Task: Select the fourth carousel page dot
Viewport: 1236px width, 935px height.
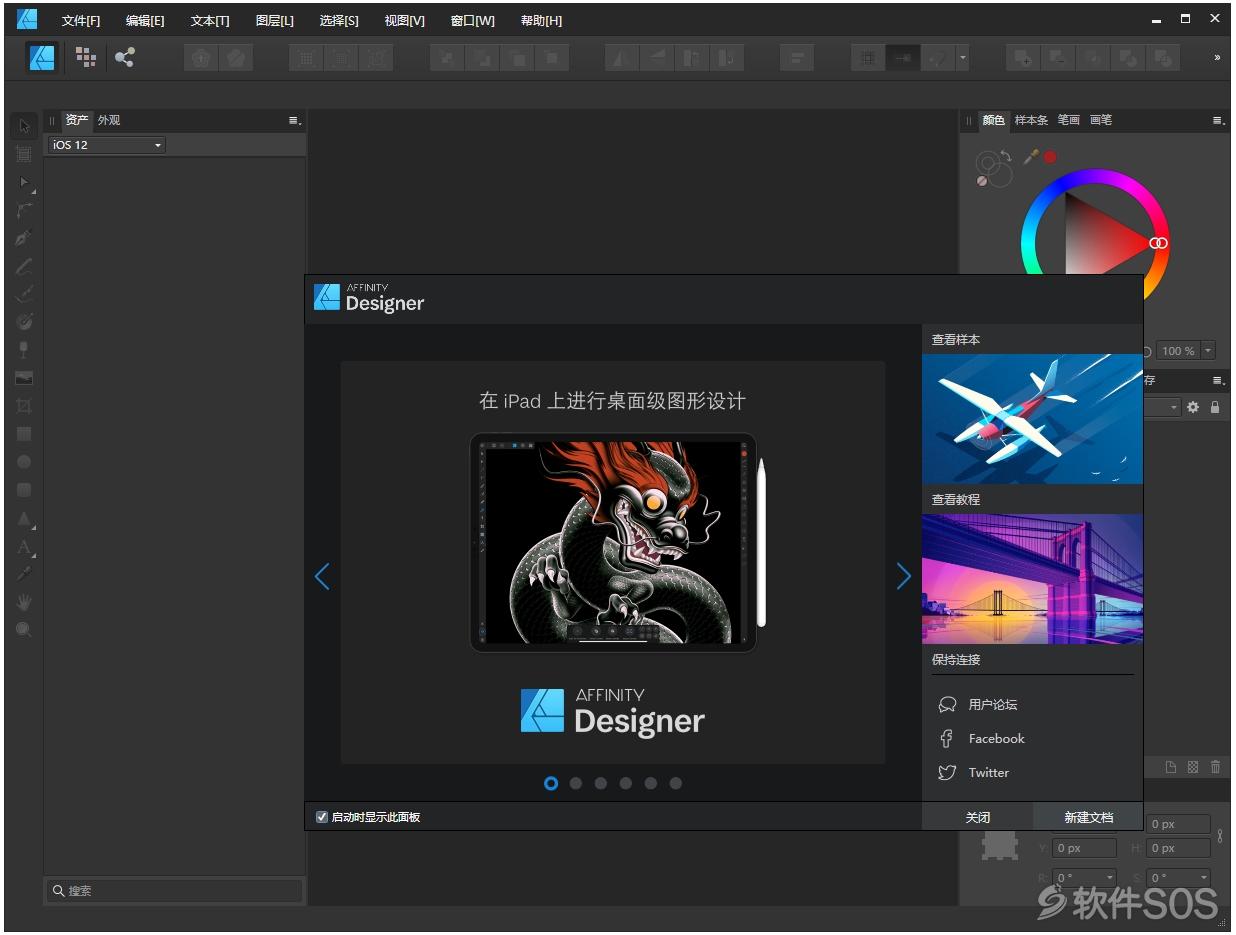Action: [x=626, y=783]
